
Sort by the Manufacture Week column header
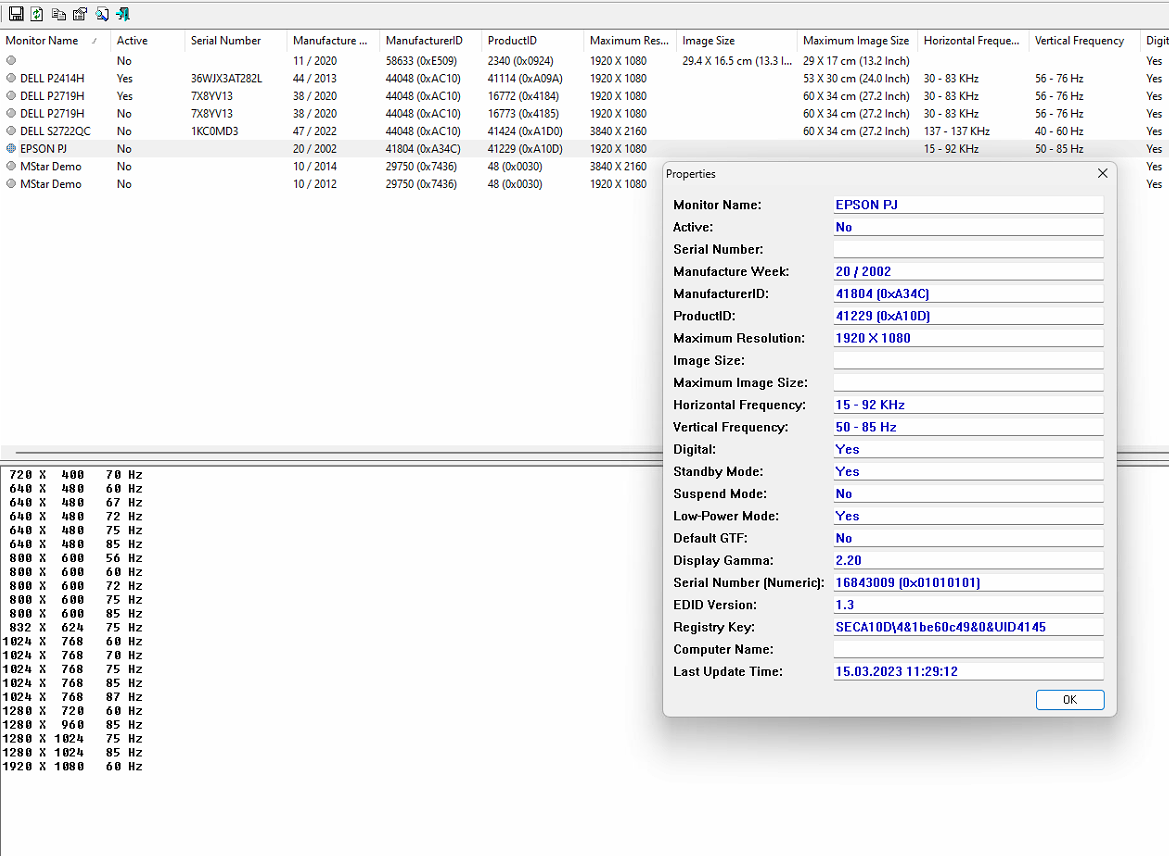[x=333, y=40]
